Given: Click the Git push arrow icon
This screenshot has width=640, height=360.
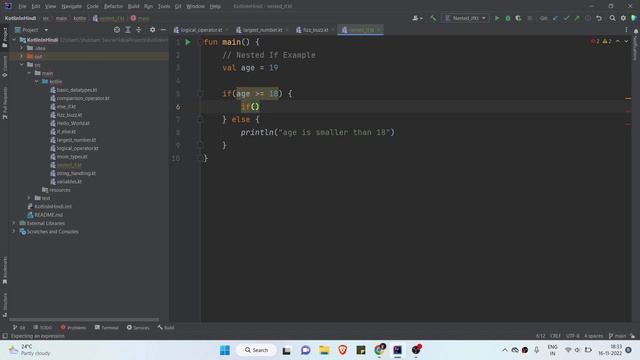Looking at the screenshot, I should pos(577,18).
